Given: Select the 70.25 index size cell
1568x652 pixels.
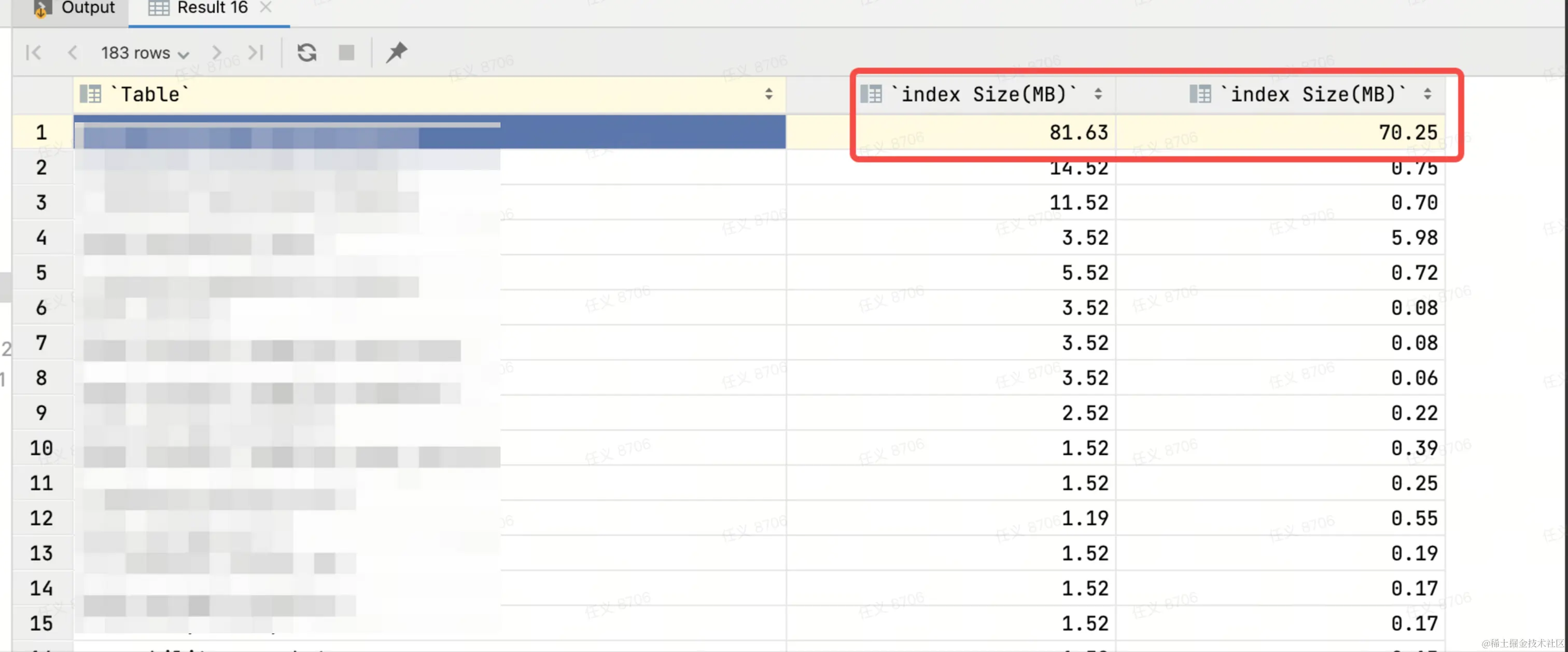Looking at the screenshot, I should 1407,133.
